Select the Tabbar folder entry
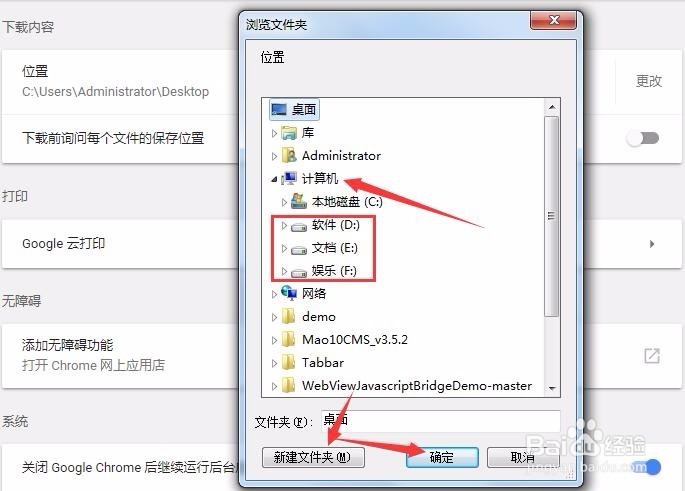The height and width of the screenshot is (491, 685). coord(312,362)
